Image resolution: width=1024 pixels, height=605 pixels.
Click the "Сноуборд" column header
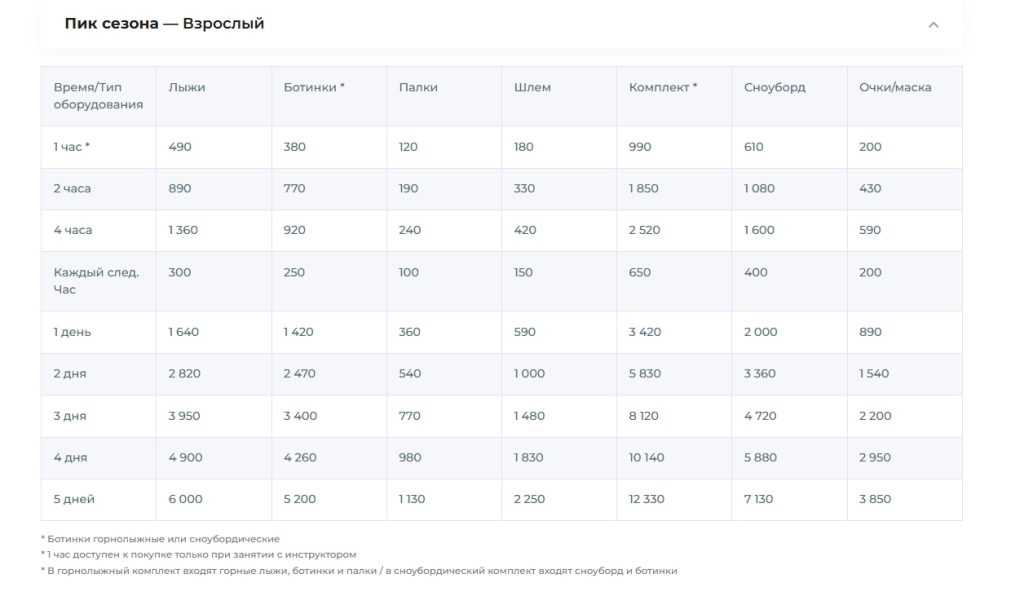tap(774, 87)
